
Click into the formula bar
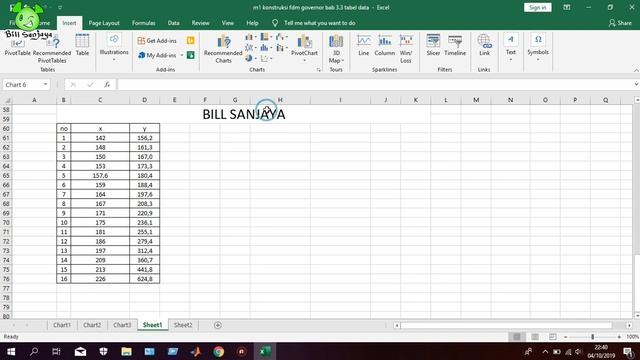[x=375, y=84]
